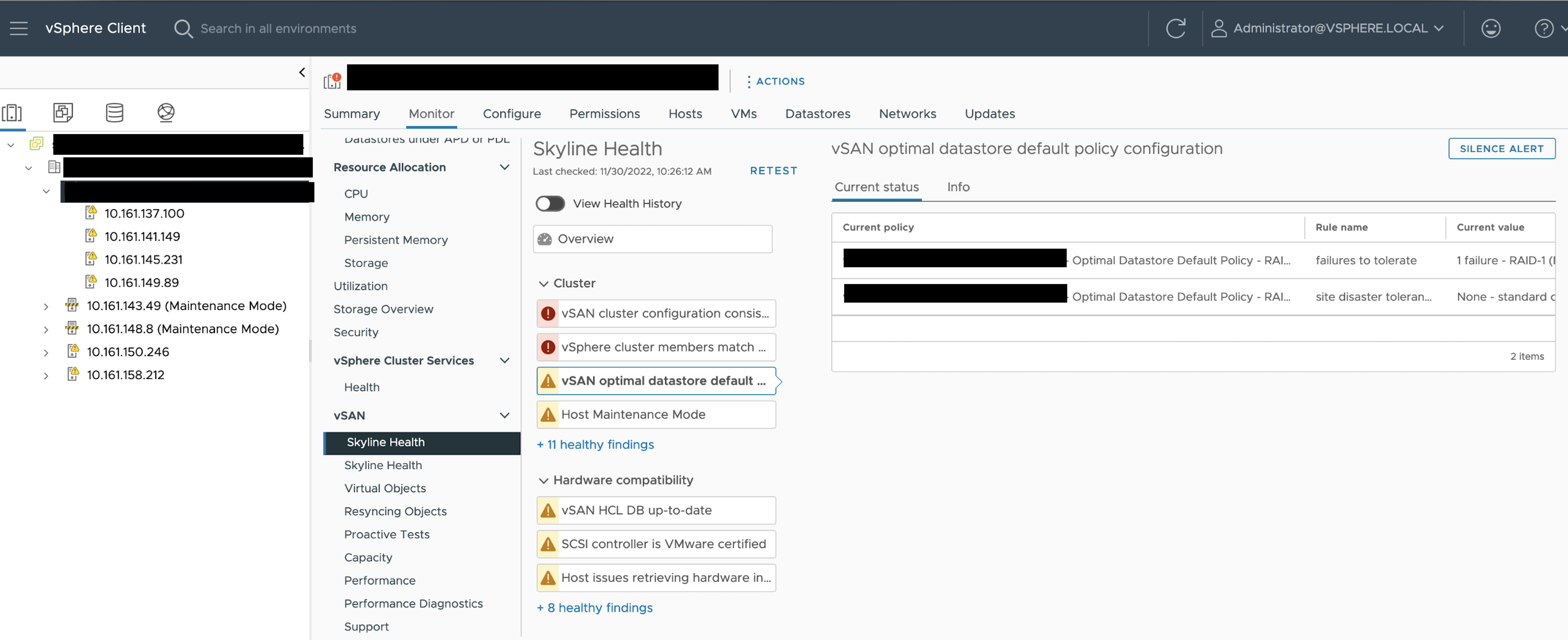Viewport: 1568px width, 640px height.
Task: Click warning icon on Host issues retrieving hardware
Action: point(548,577)
